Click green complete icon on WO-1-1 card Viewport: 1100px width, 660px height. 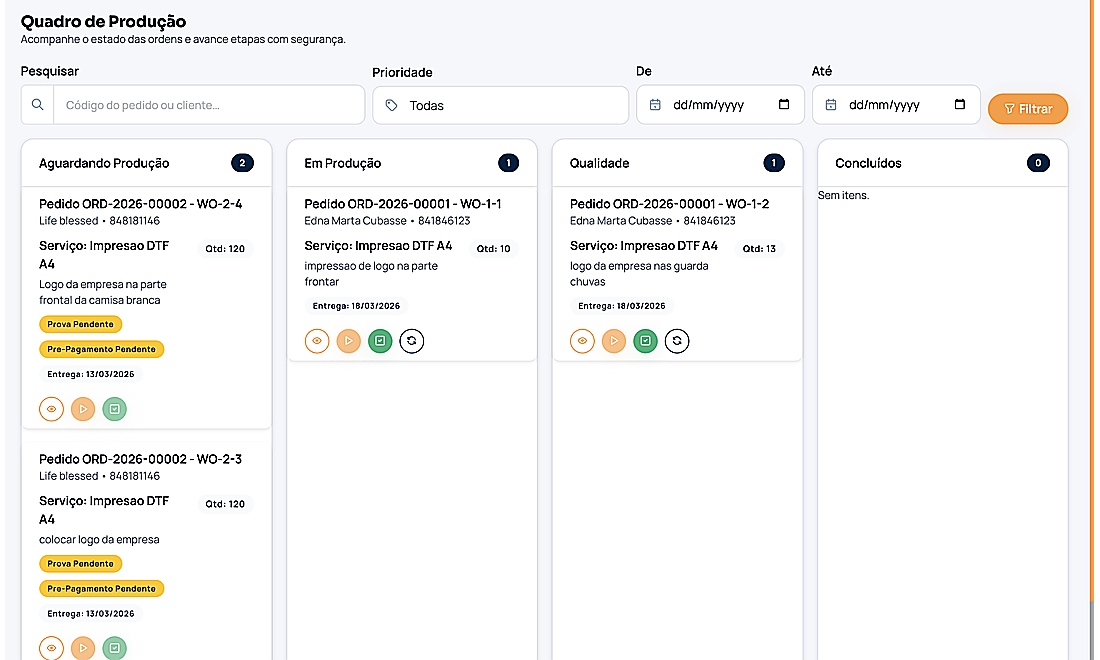[x=380, y=341]
